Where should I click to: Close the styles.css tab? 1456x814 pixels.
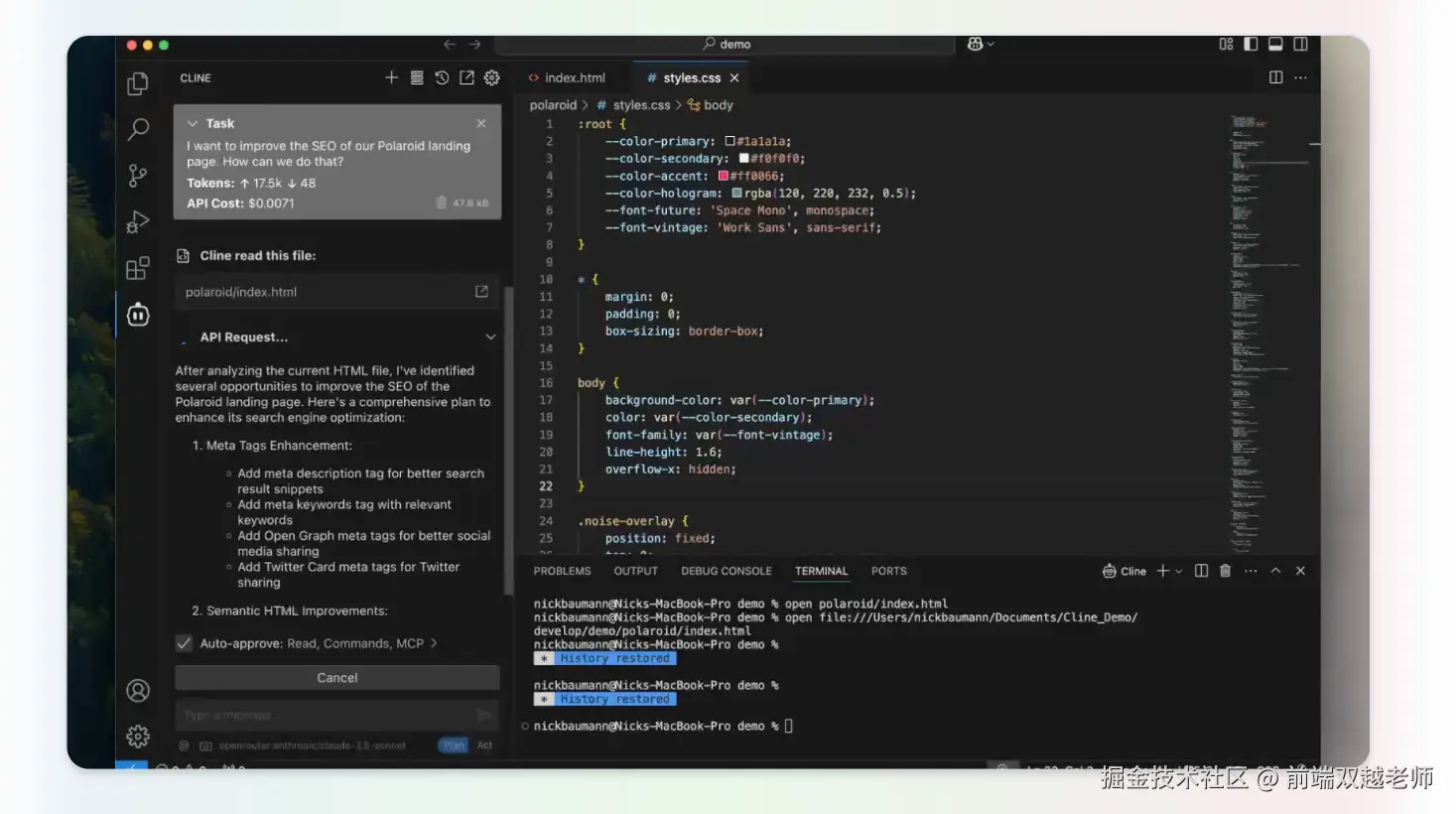pos(734,77)
